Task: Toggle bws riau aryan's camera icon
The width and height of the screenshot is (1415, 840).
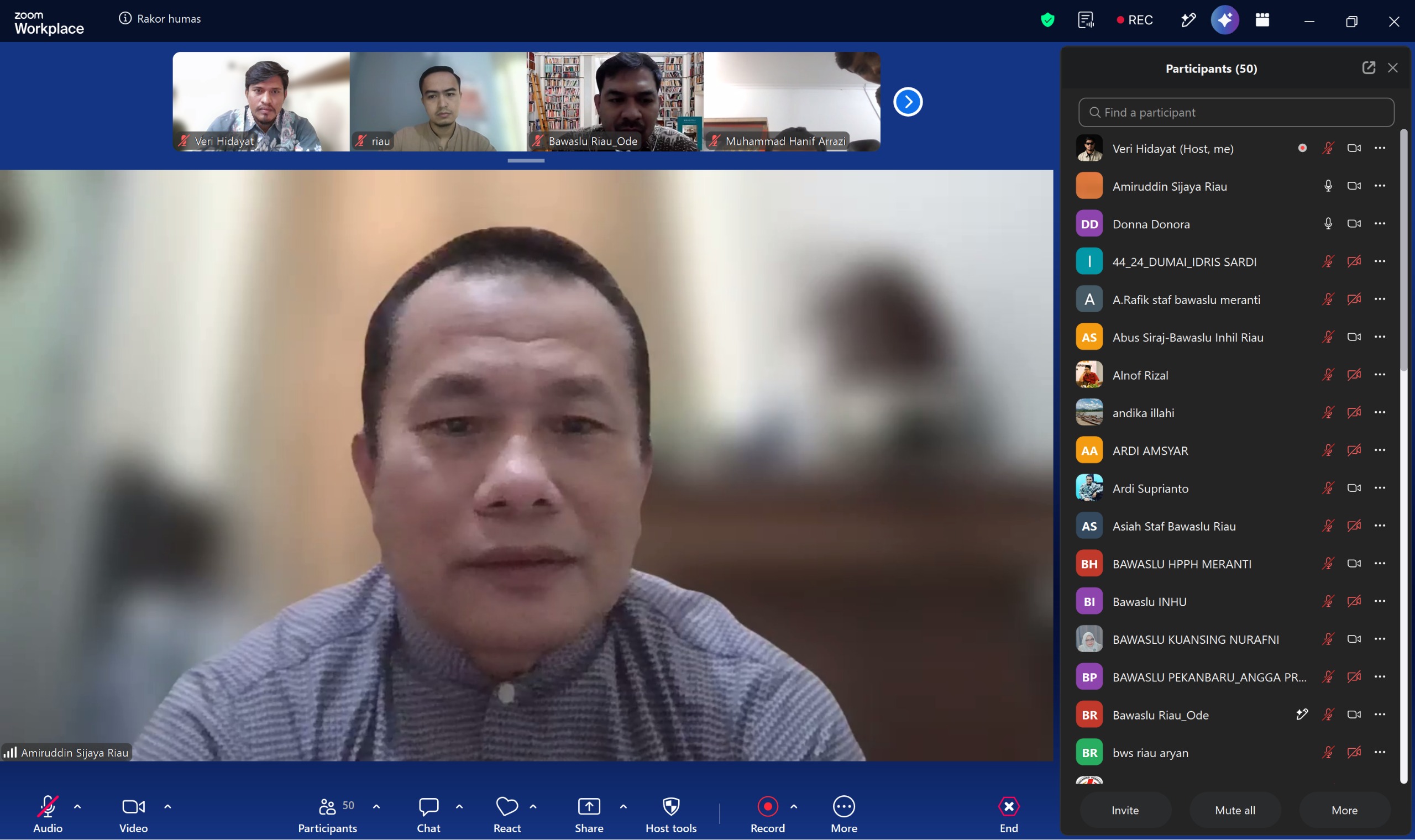Action: pos(1354,752)
